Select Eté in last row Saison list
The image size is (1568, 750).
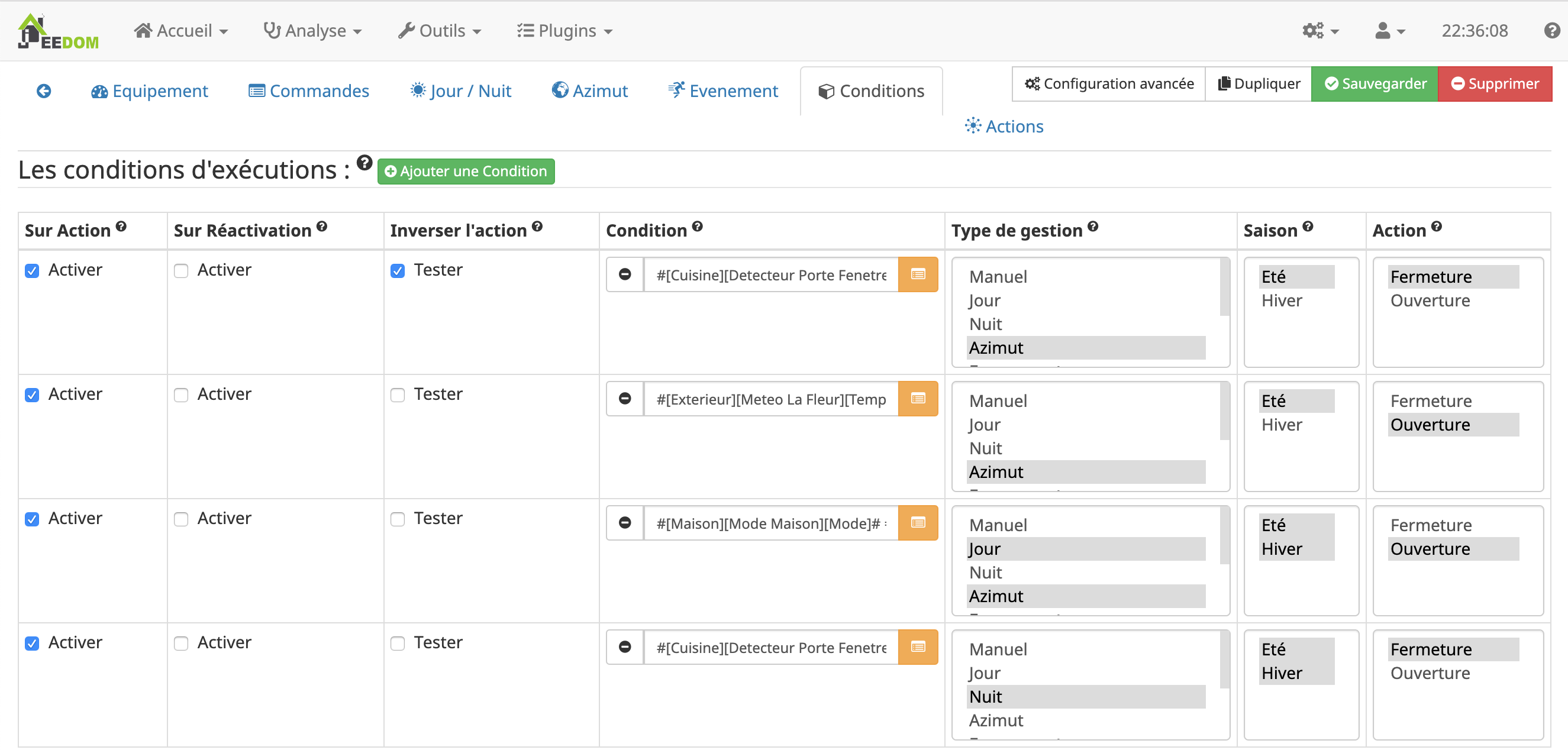[x=1296, y=649]
